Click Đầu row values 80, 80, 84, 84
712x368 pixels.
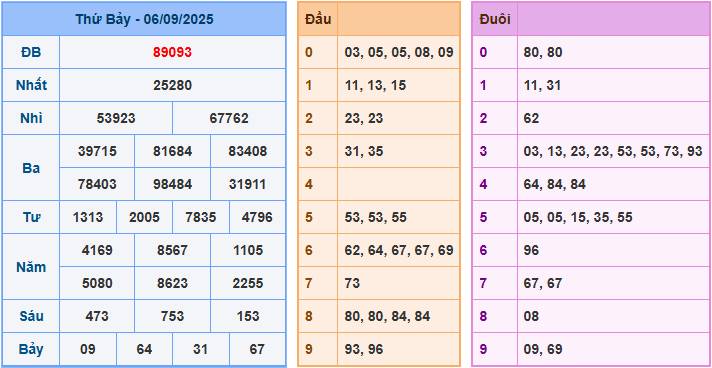387,316
